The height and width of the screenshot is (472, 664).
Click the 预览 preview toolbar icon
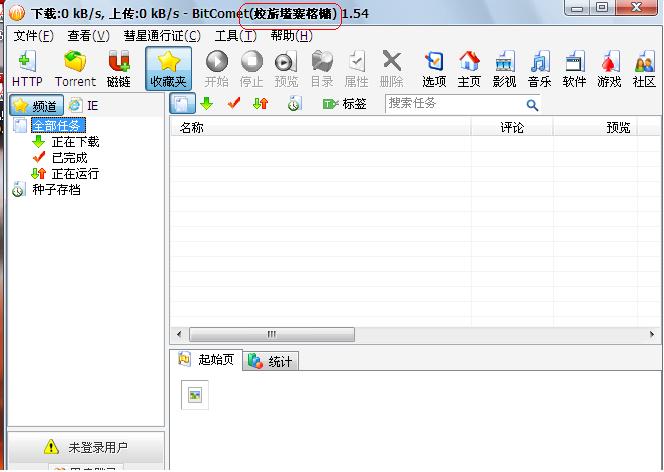click(x=286, y=69)
